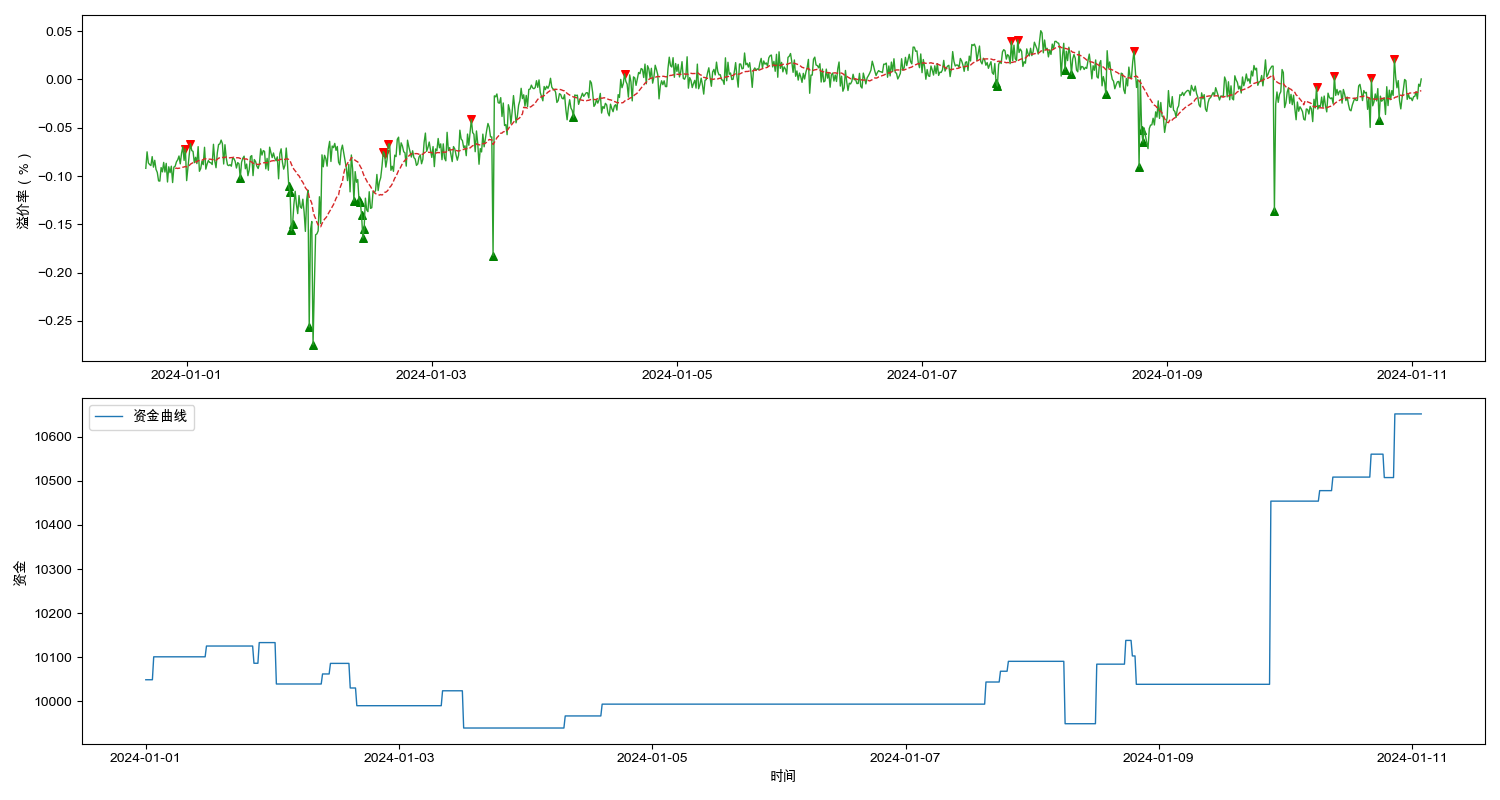Select green triangle at -0.10 right of 2024-01-01
Image resolution: width=1500 pixels, height=800 pixels.
click(x=240, y=178)
